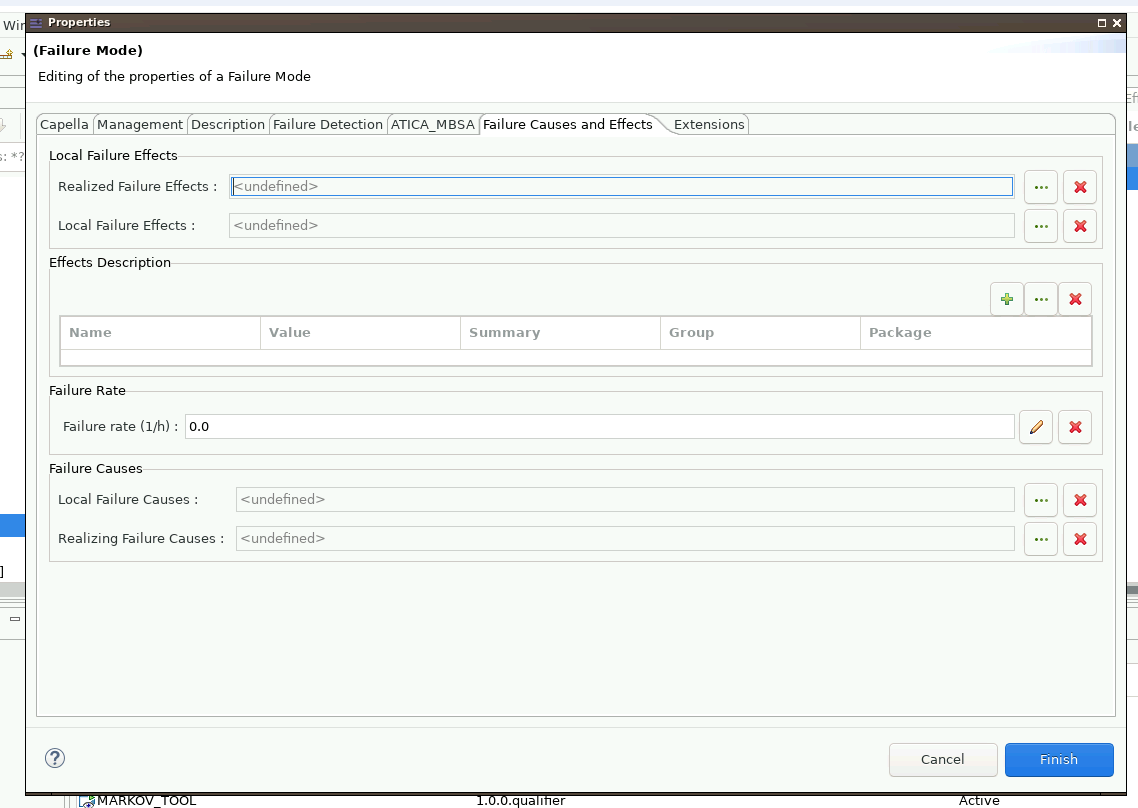Viewport: 1138px width, 808px height.
Task: Focus the Local Failure Causes field
Action: tap(625, 499)
